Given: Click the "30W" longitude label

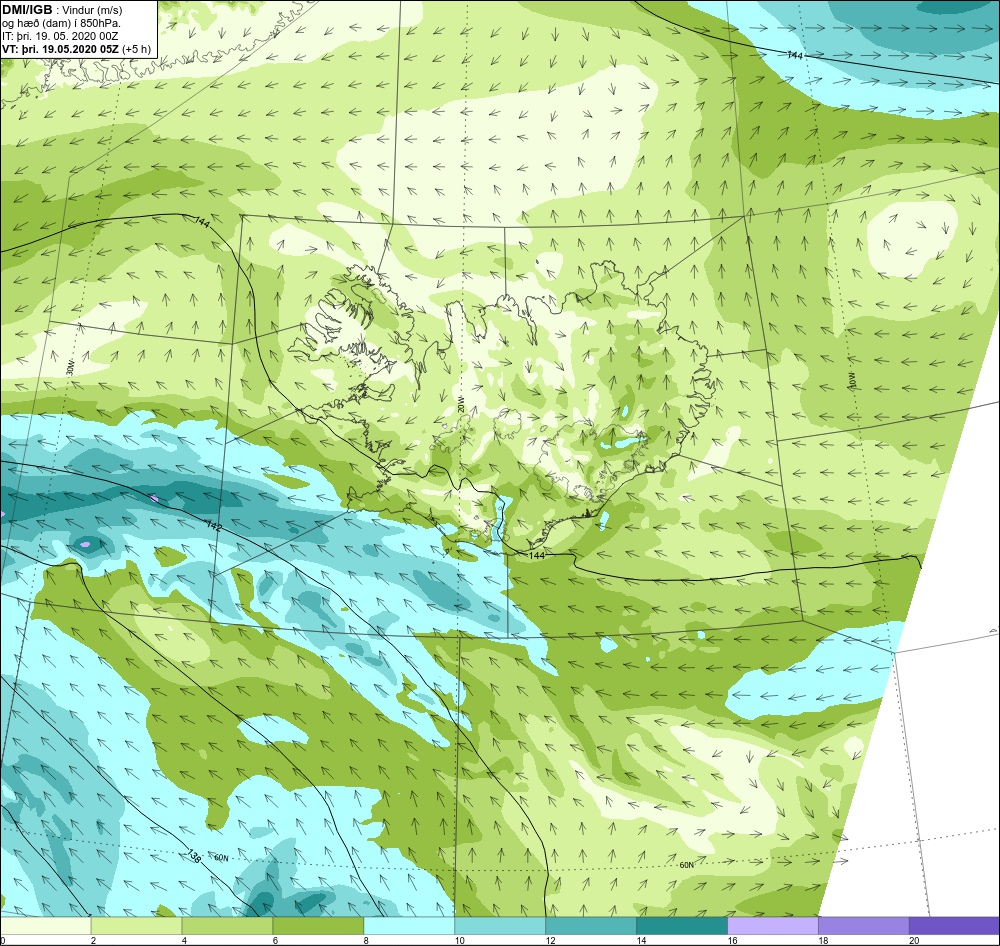Looking at the screenshot, I should tap(70, 368).
